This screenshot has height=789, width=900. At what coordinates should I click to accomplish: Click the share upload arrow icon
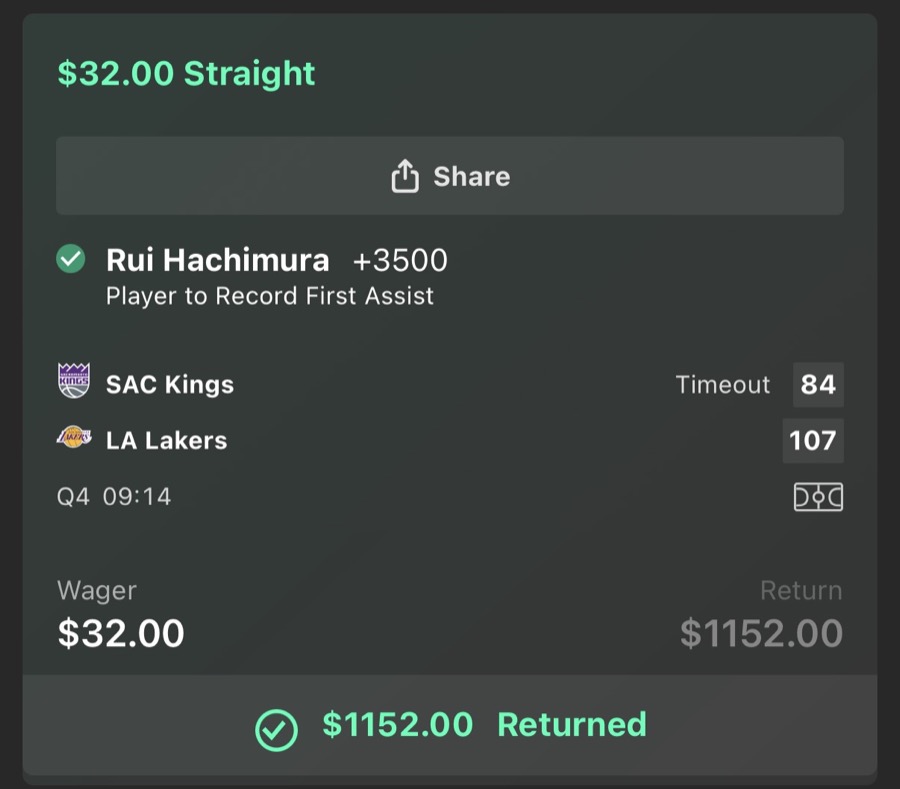[404, 176]
